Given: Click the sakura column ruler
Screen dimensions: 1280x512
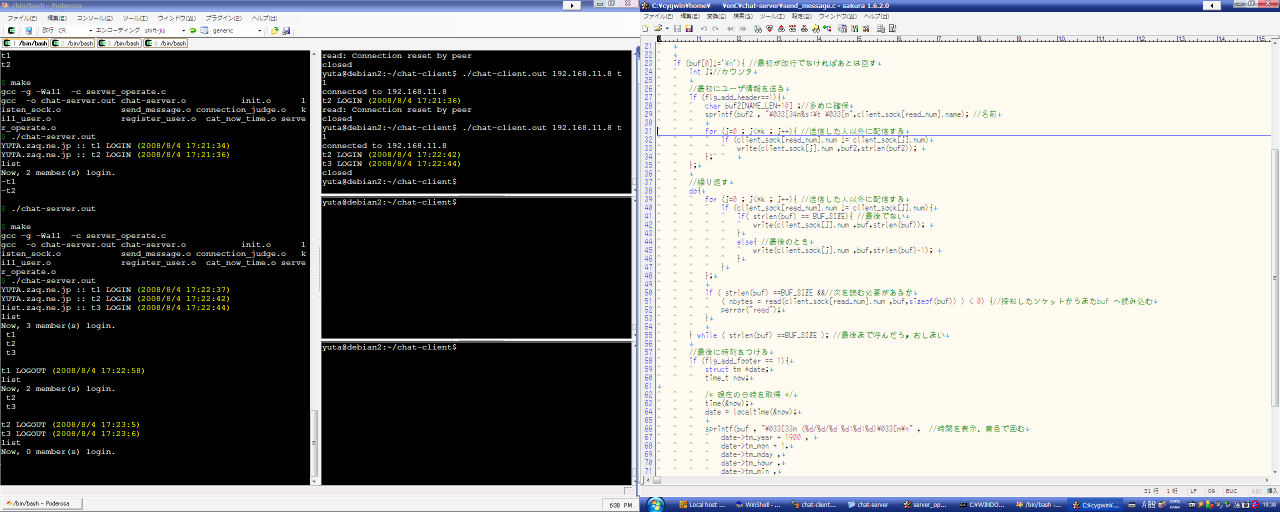Looking at the screenshot, I should coord(962,39).
